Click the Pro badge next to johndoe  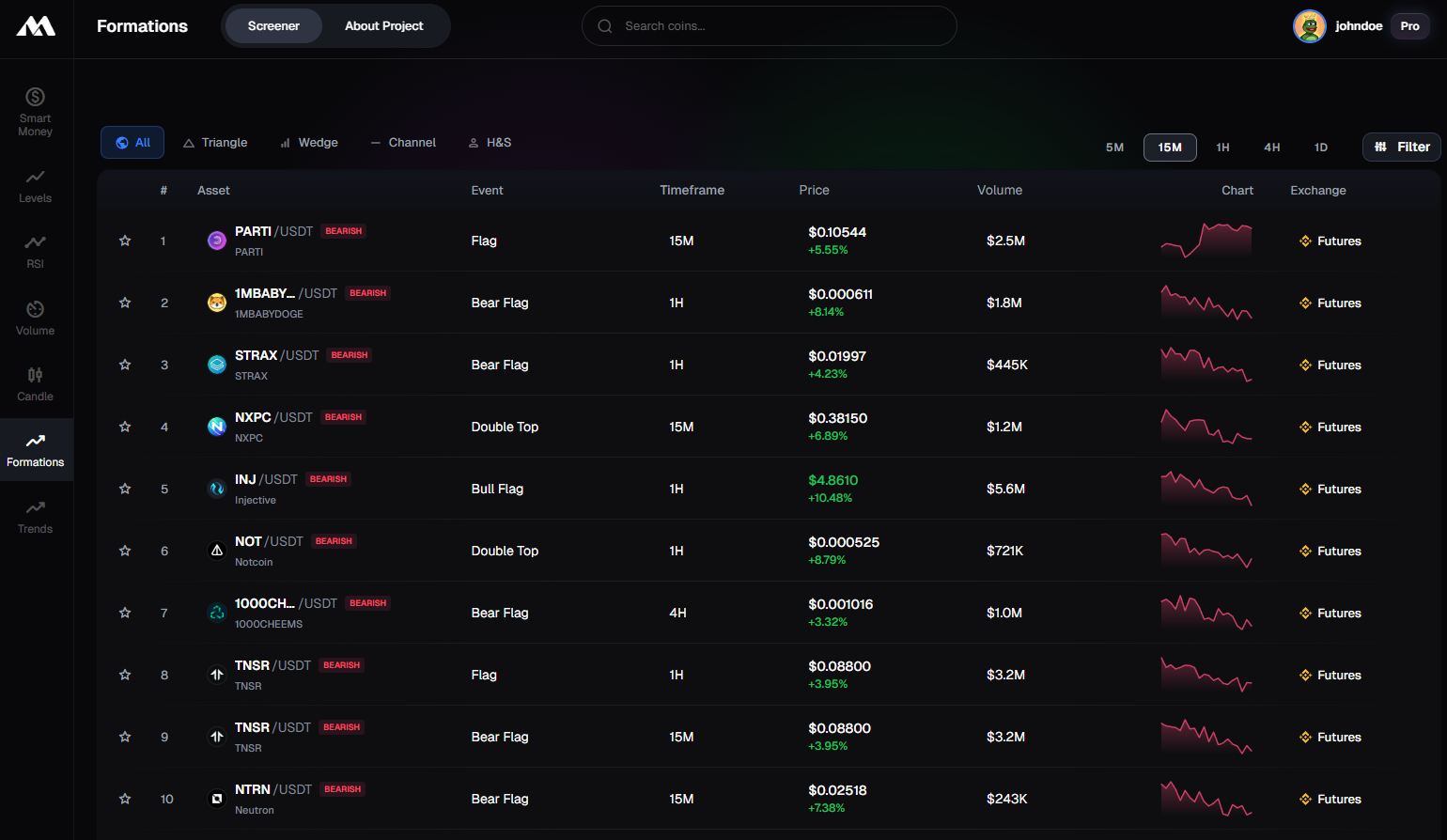(1409, 26)
